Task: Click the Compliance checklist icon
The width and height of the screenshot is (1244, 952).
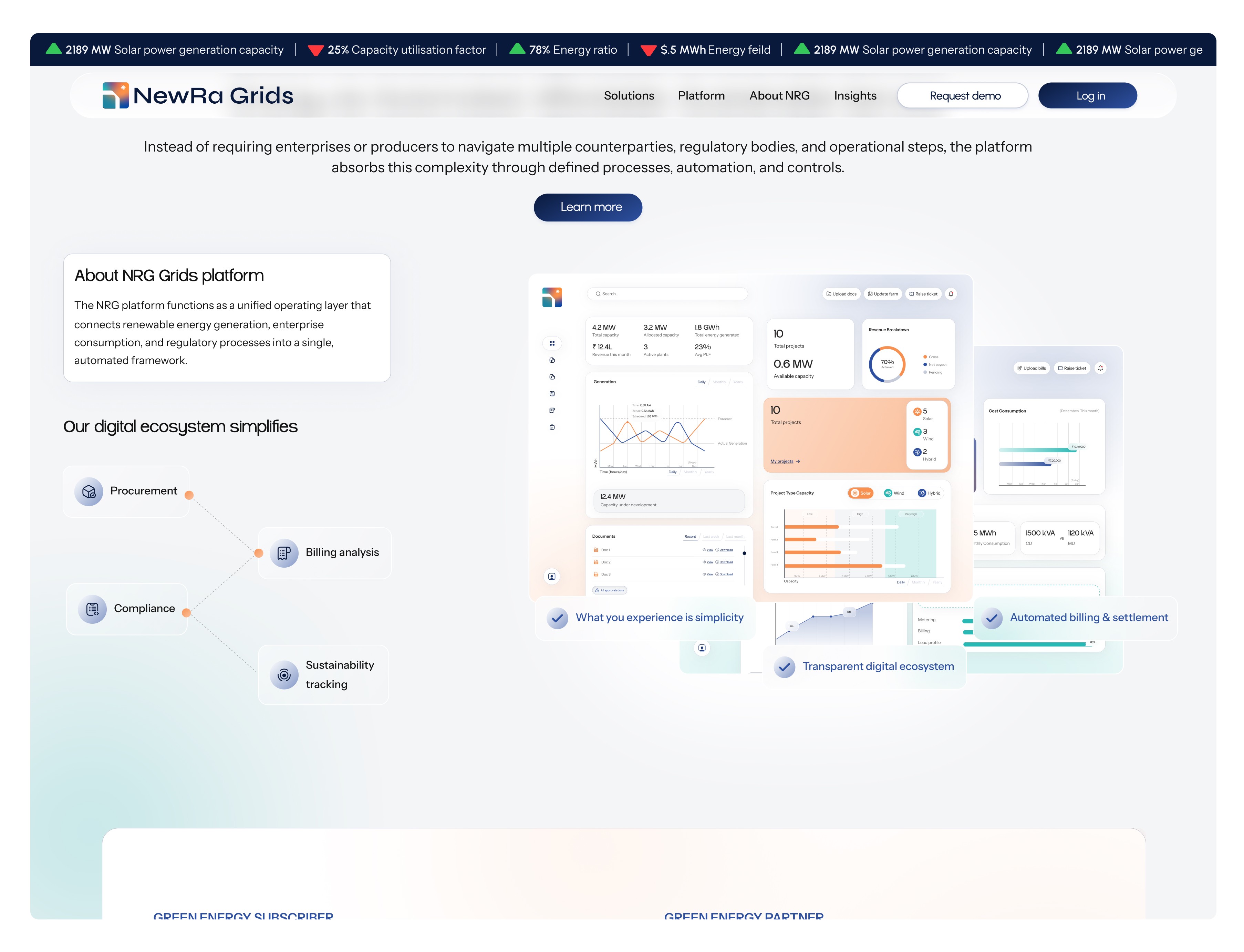Action: 92,609
